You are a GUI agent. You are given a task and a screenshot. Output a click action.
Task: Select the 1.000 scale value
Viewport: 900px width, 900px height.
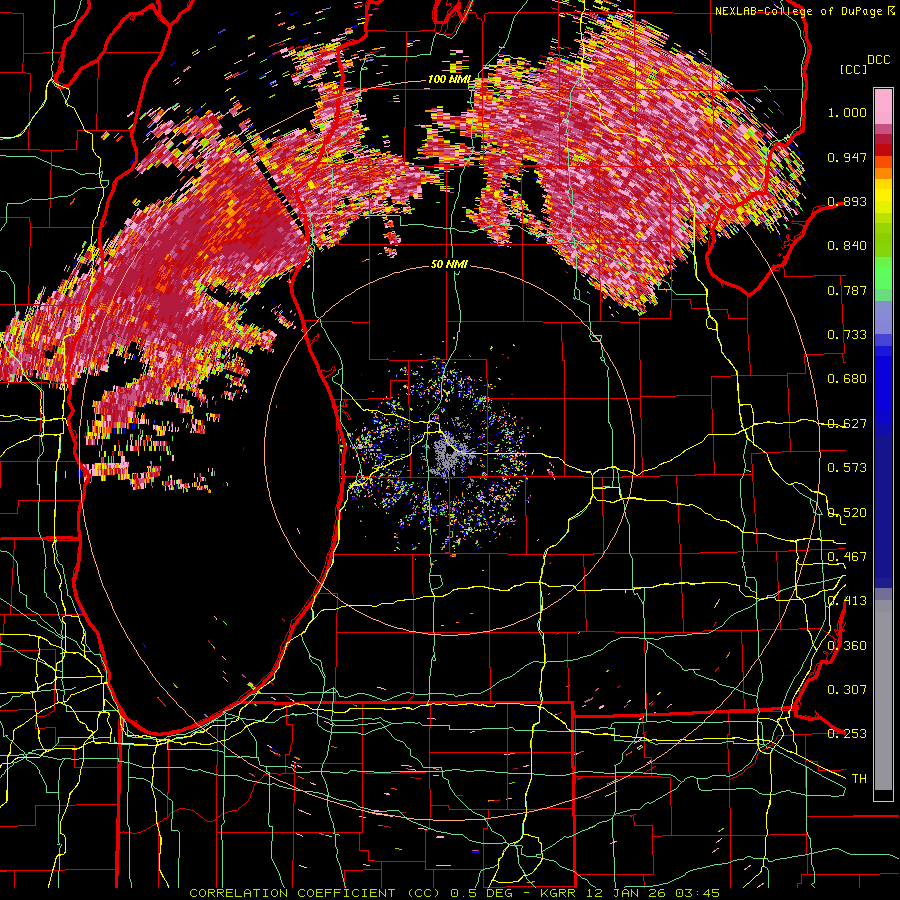[x=847, y=112]
